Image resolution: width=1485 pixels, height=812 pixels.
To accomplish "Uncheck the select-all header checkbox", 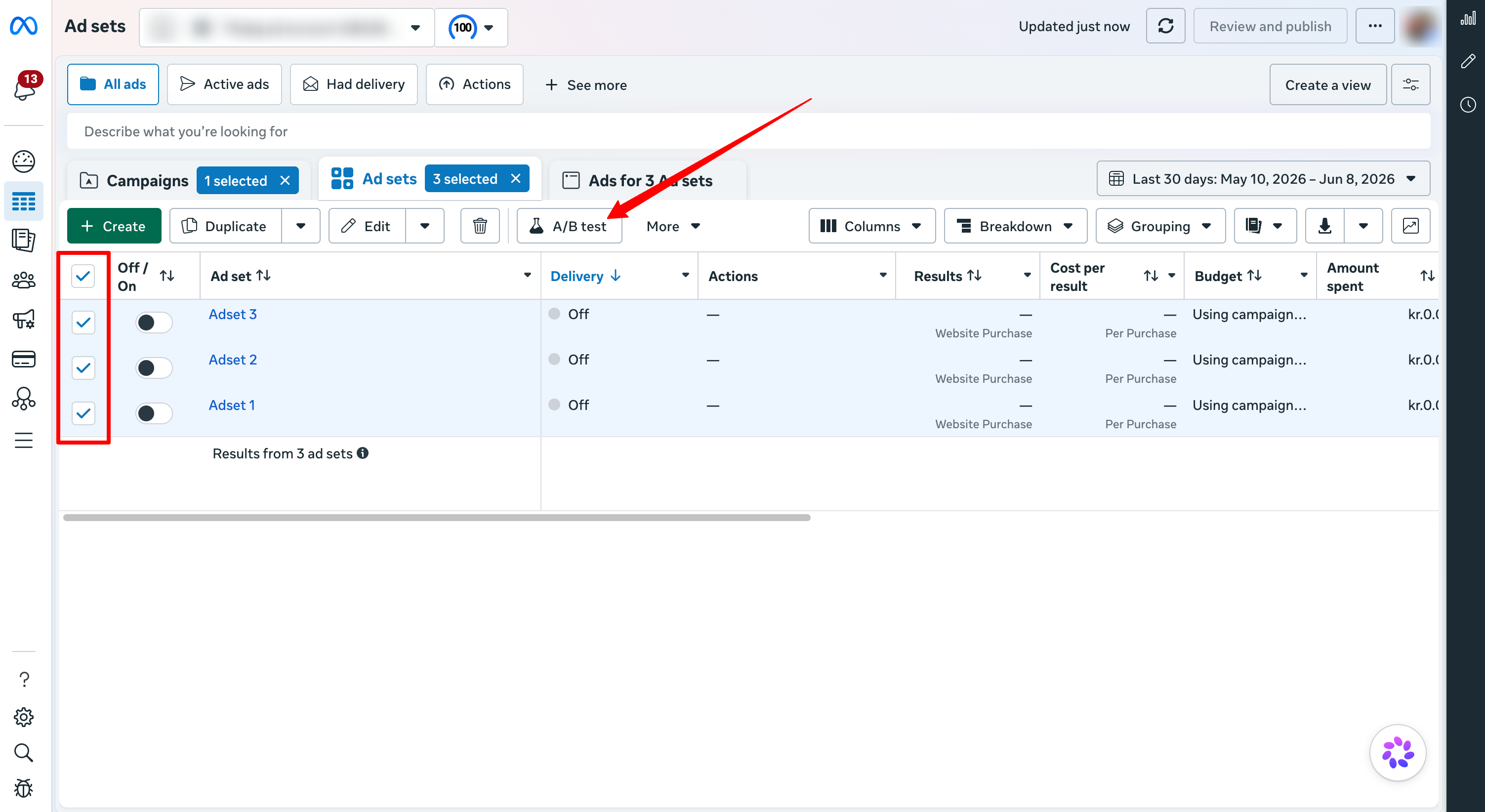I will tap(83, 276).
